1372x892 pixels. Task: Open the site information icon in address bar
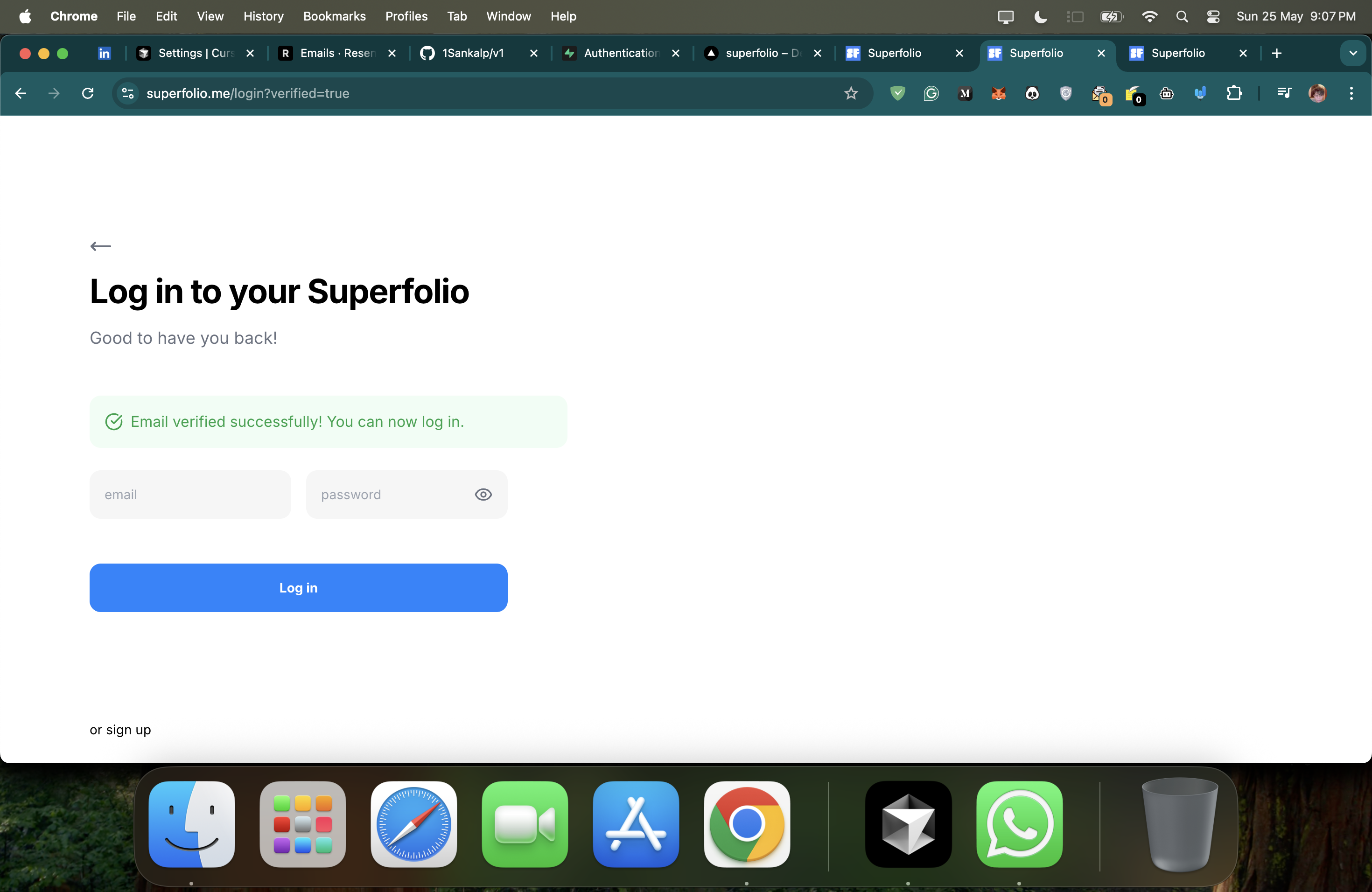128,93
